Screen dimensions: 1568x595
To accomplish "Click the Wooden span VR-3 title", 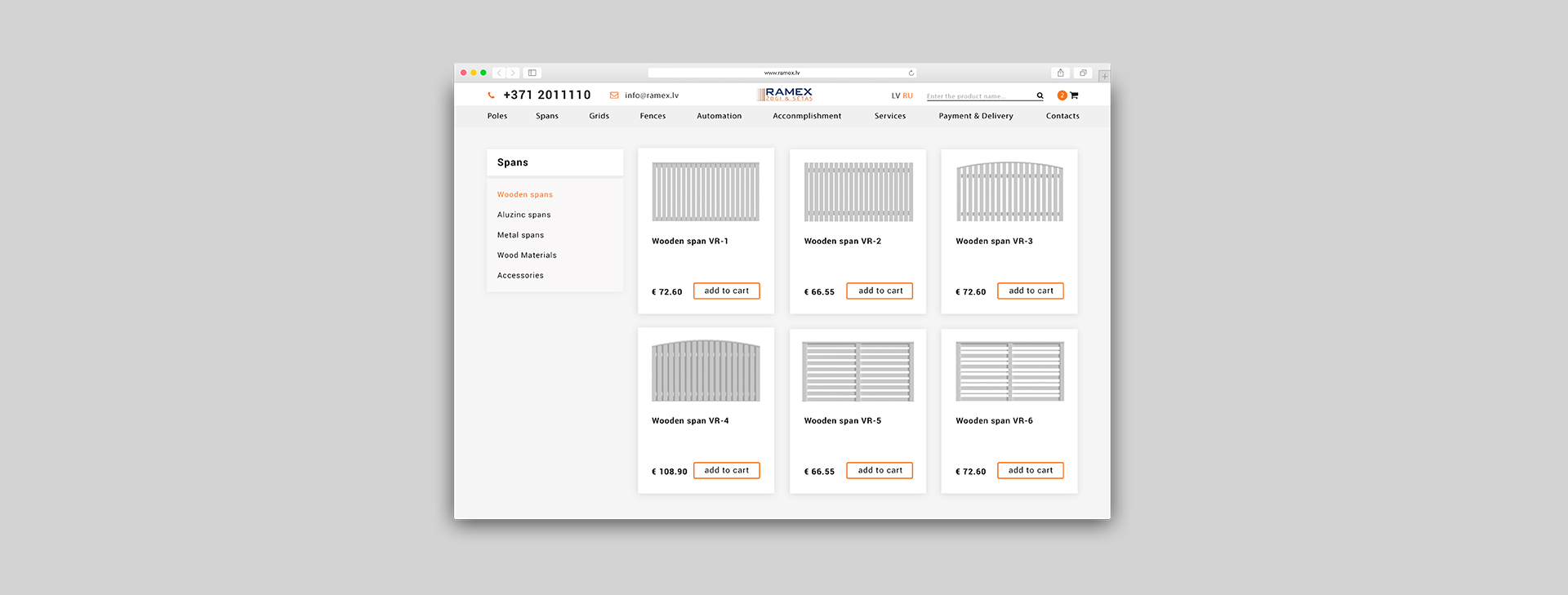I will pos(994,242).
